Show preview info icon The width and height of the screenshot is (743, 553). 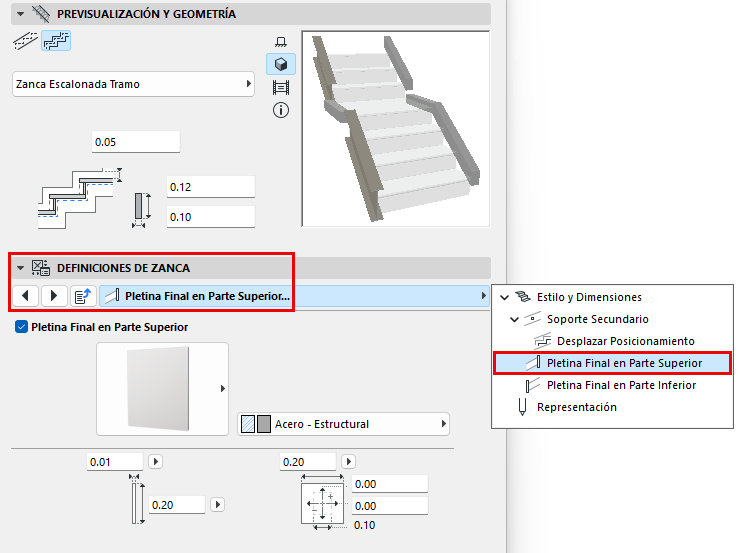tap(281, 110)
